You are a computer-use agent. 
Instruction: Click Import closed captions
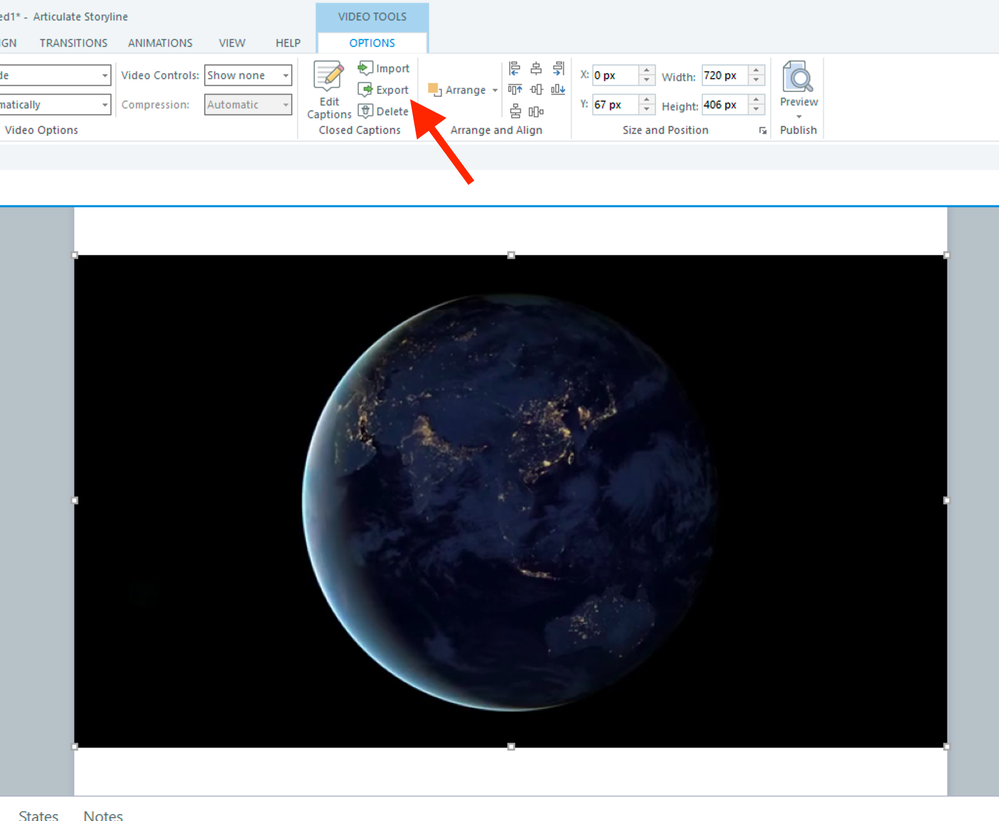tap(384, 68)
